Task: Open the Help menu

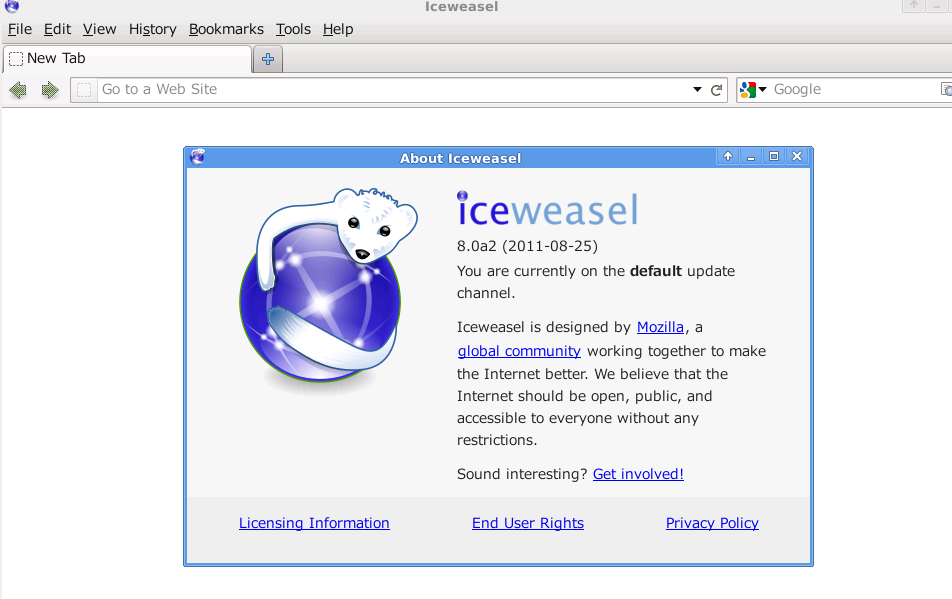Action: coord(338,29)
